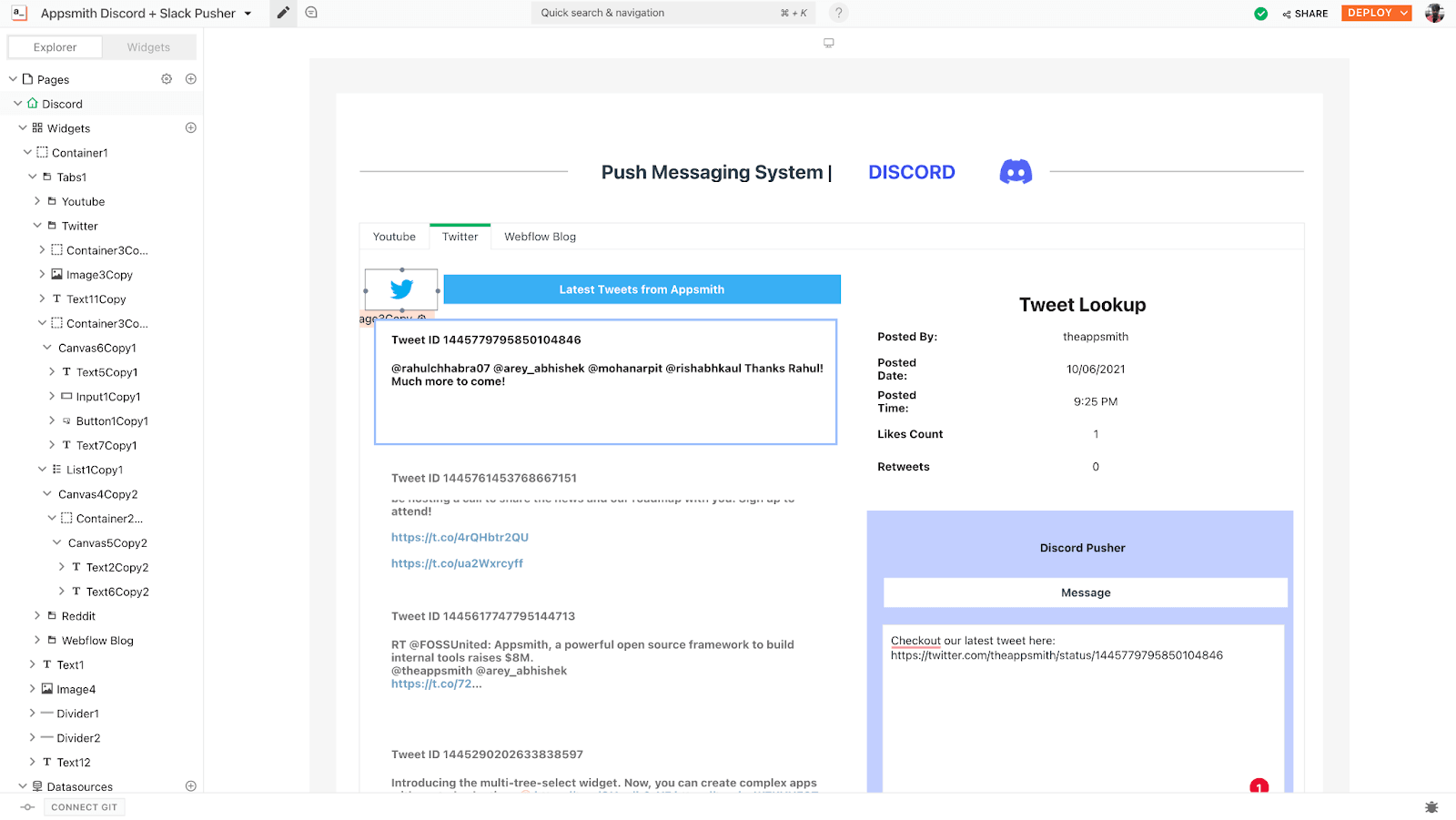Click the Message button in Discord Pusher
The height and width of the screenshot is (820, 1456).
1086,592
